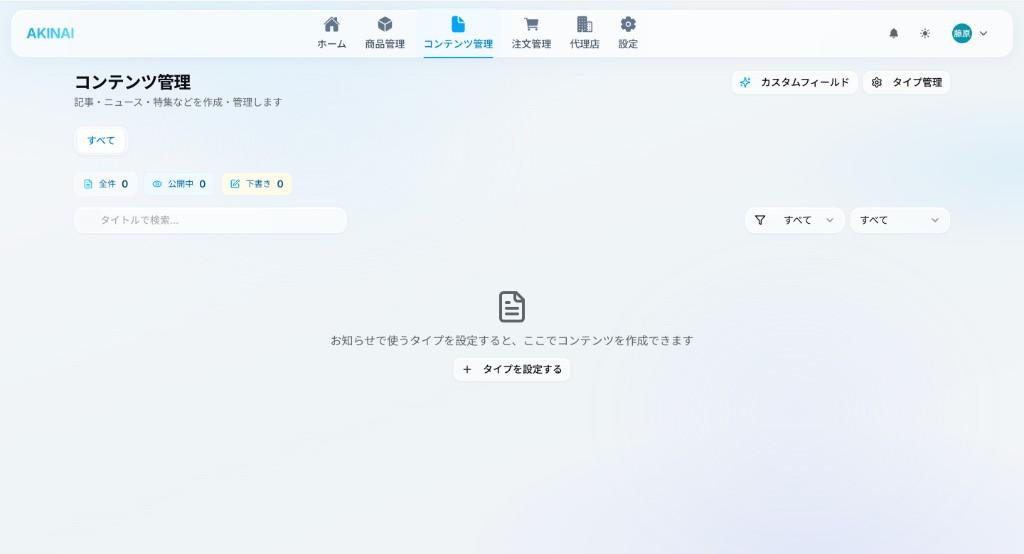The image size is (1024, 554).
Task: Go to 商品管理 product management
Action: (385, 33)
